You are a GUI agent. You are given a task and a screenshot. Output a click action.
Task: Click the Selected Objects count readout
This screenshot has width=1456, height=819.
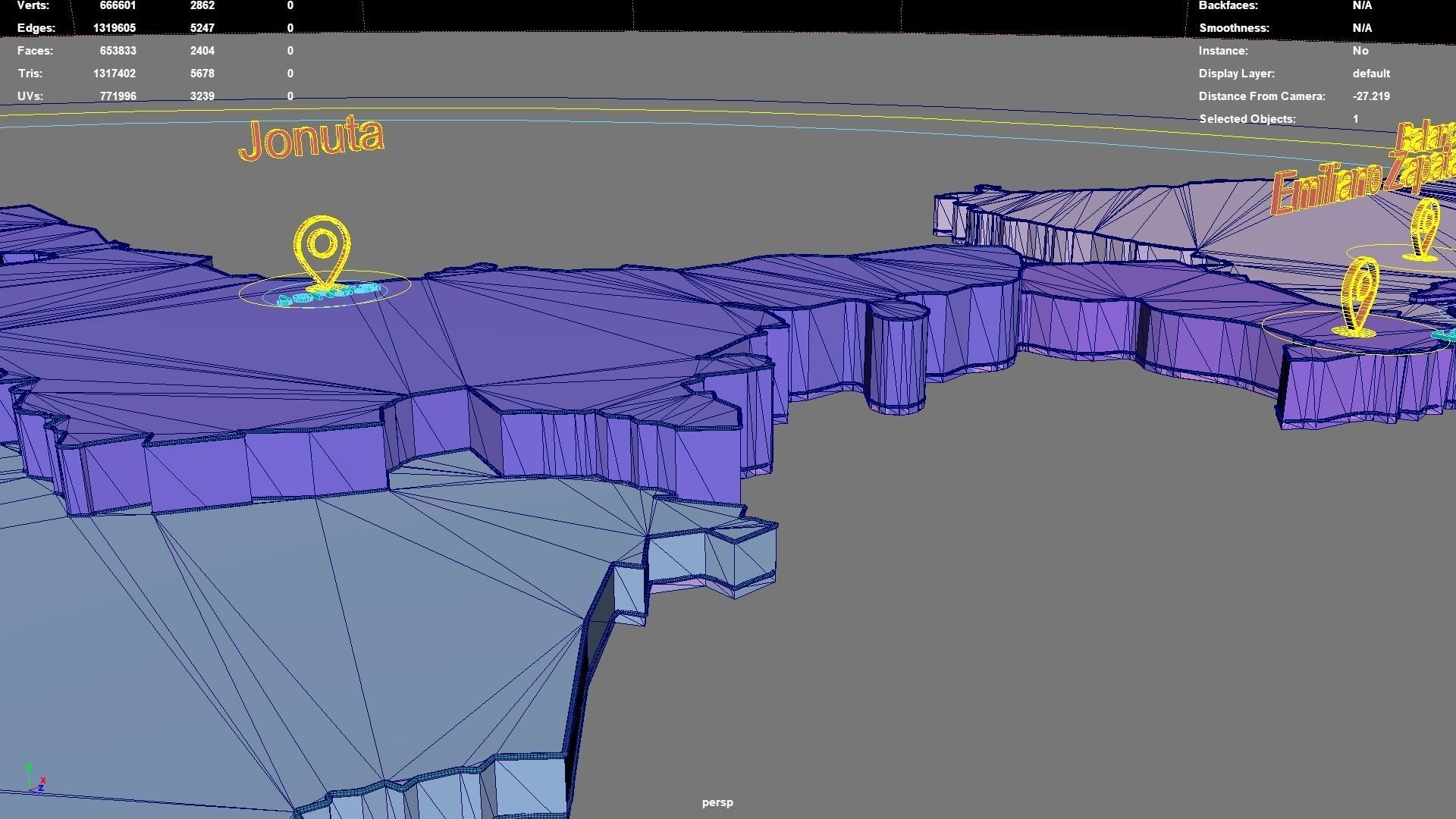click(x=1355, y=119)
